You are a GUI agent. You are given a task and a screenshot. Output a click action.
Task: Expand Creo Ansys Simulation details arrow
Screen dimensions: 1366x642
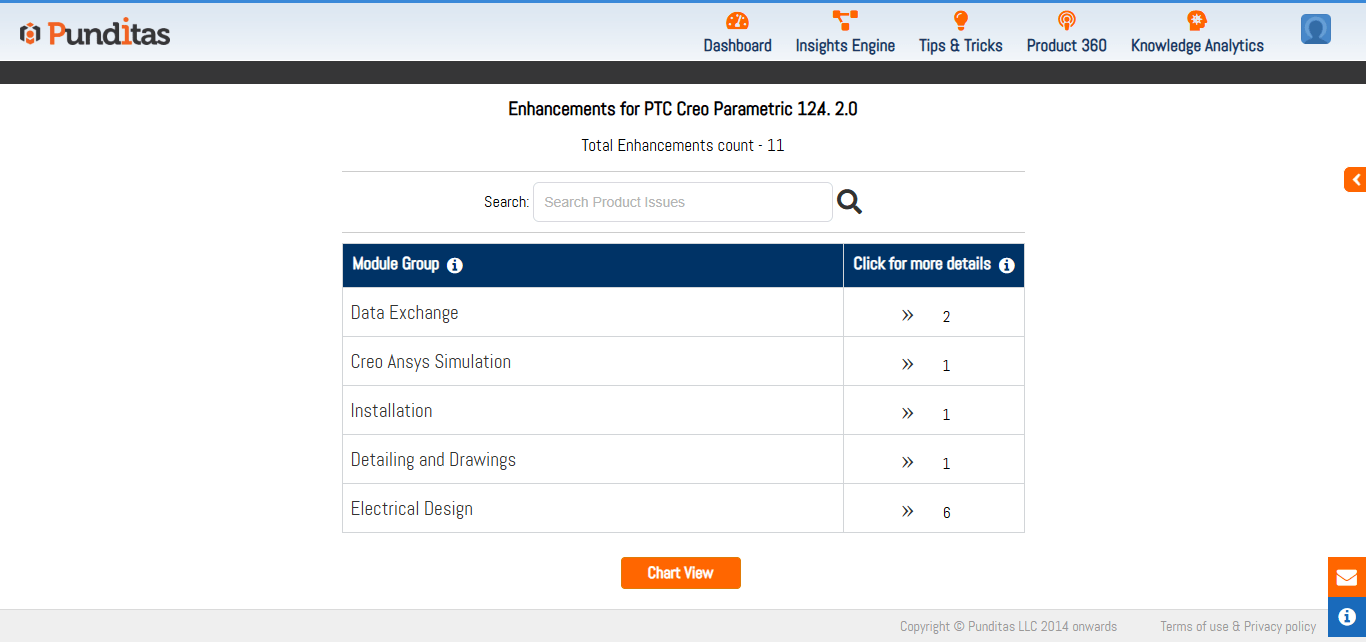pyautogui.click(x=908, y=364)
